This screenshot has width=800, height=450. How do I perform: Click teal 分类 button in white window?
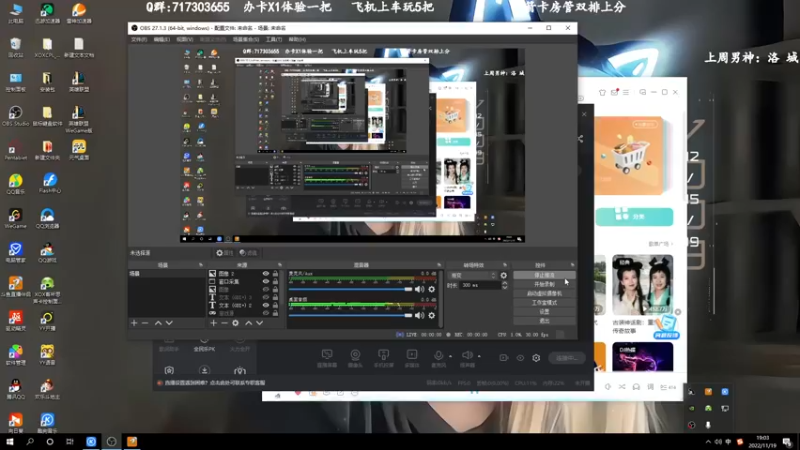(x=634, y=216)
